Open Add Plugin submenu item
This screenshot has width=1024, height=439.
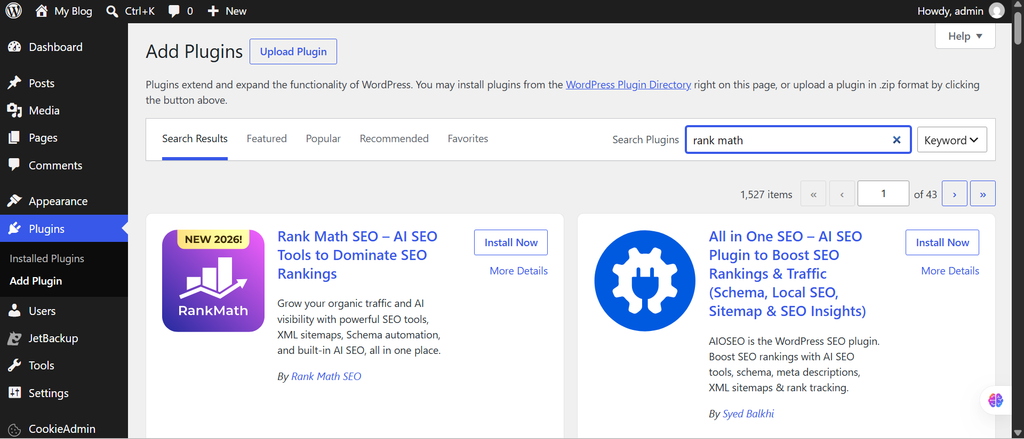[x=36, y=282]
